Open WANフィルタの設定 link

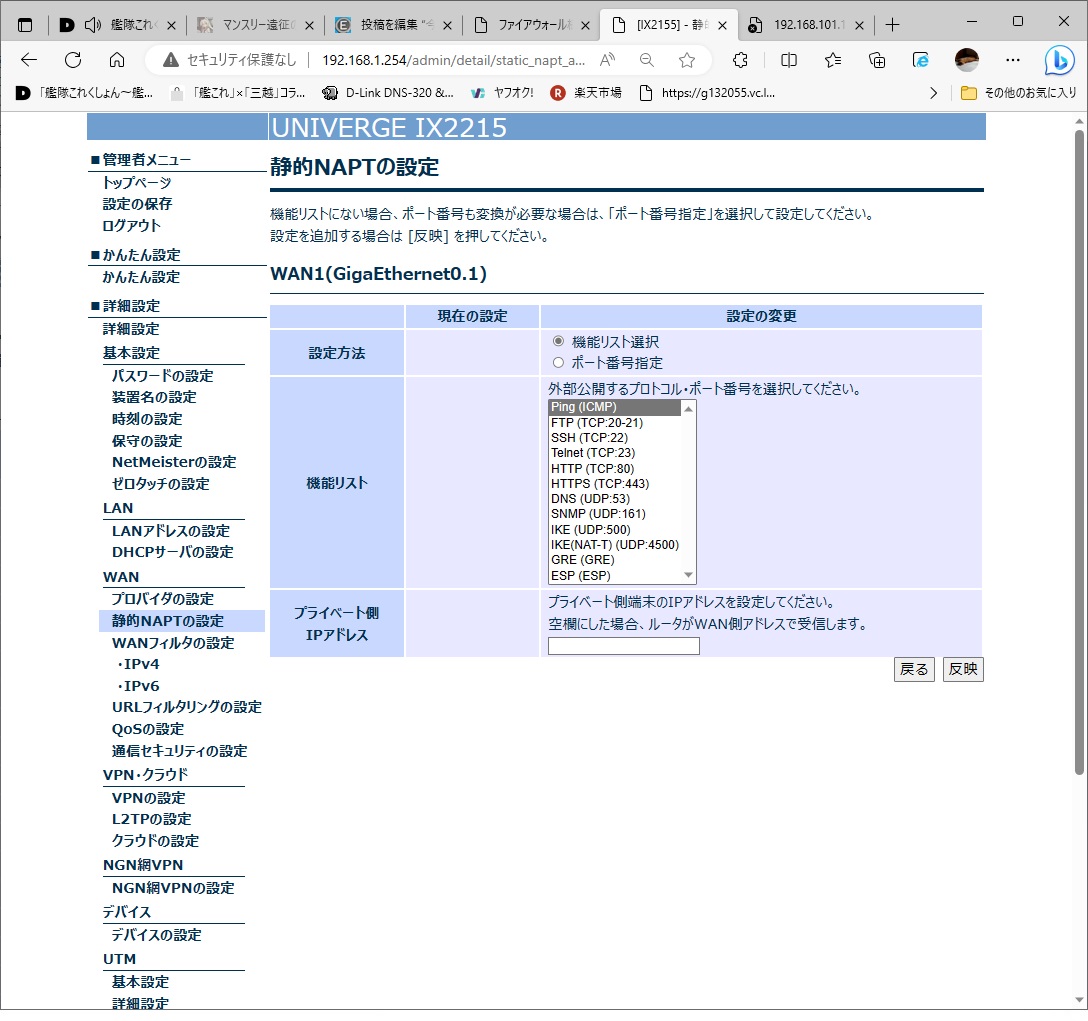point(173,643)
